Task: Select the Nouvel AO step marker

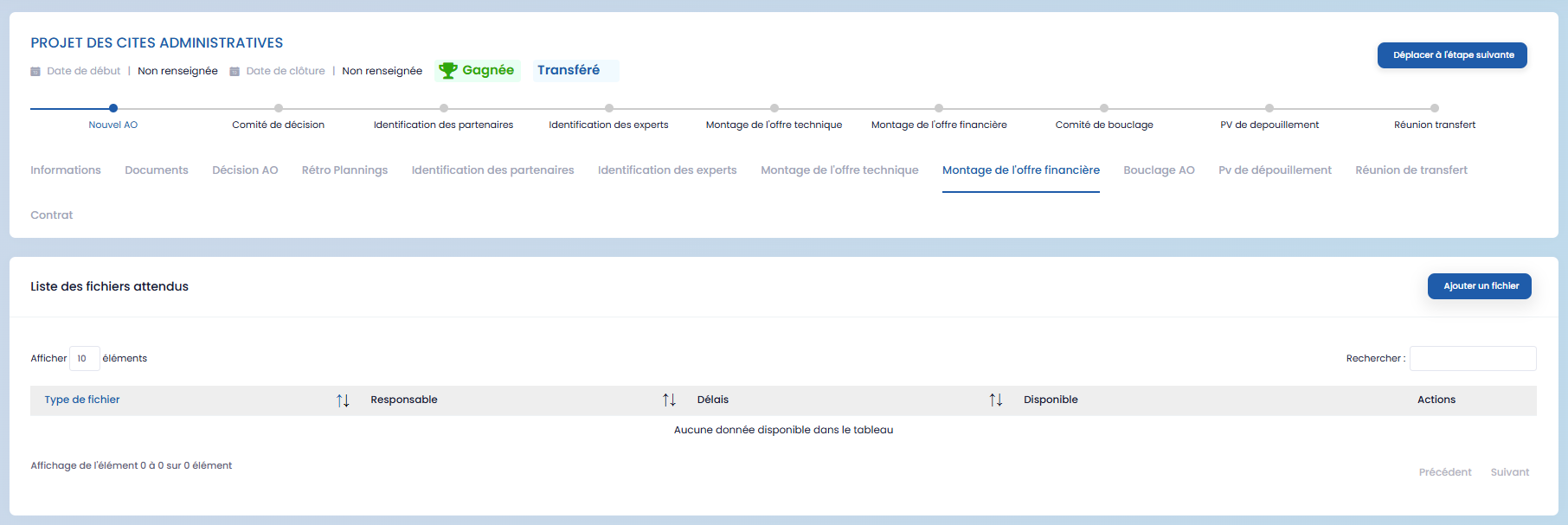Action: click(x=113, y=108)
